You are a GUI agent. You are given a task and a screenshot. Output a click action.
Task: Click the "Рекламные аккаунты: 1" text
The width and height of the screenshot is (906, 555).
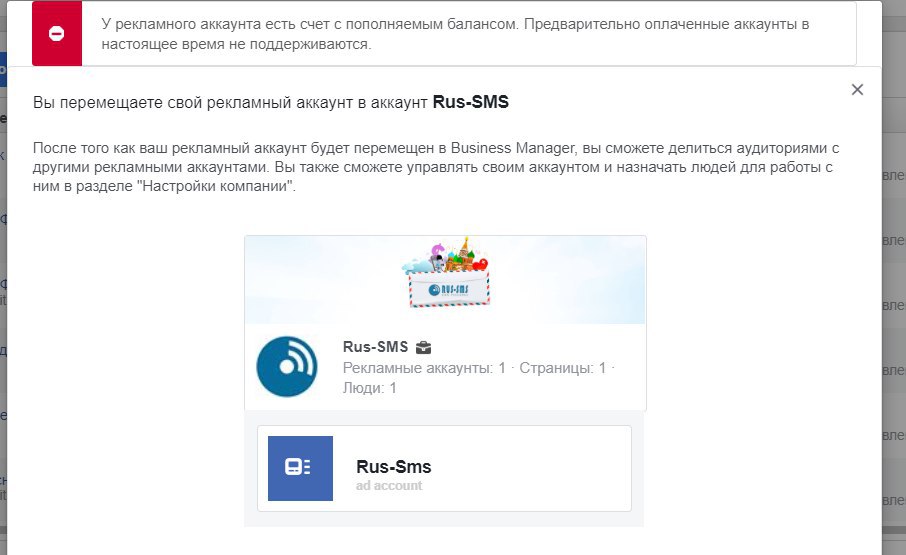tap(424, 368)
